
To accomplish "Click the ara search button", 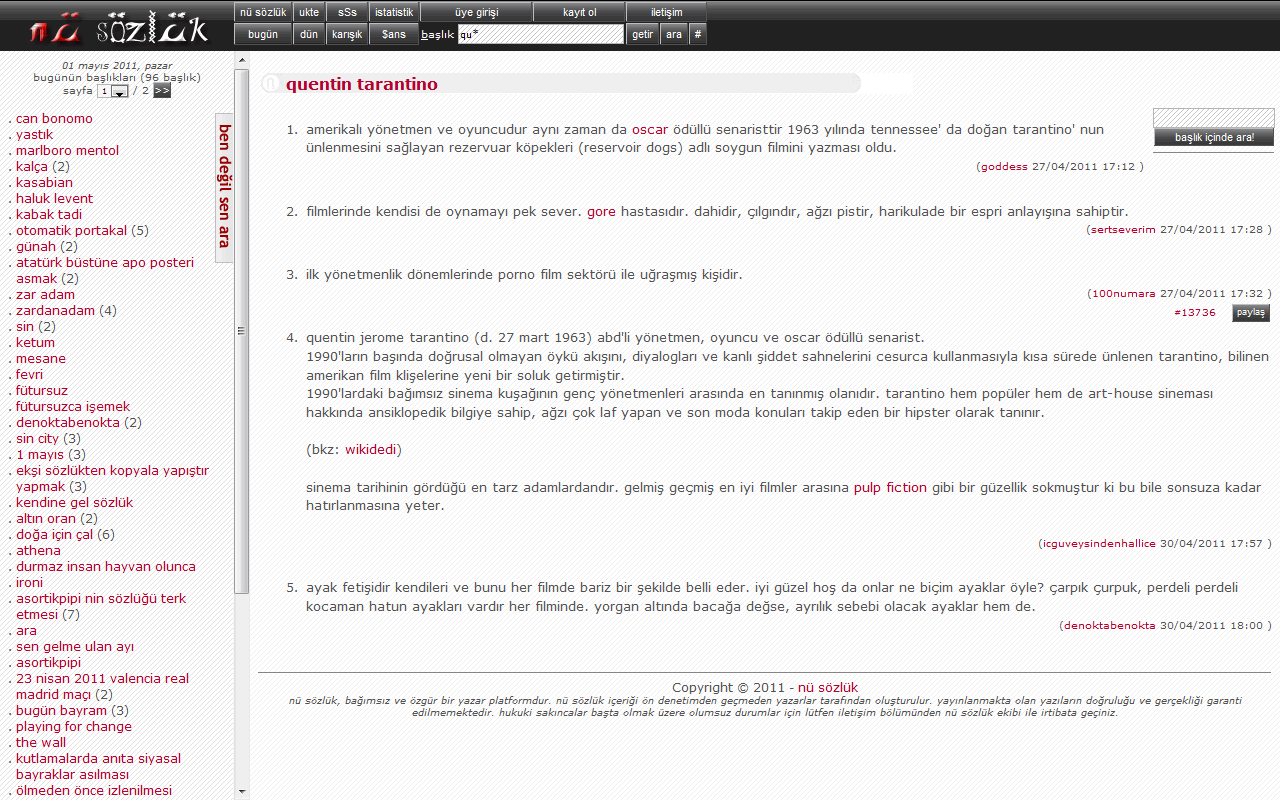I will point(674,34).
